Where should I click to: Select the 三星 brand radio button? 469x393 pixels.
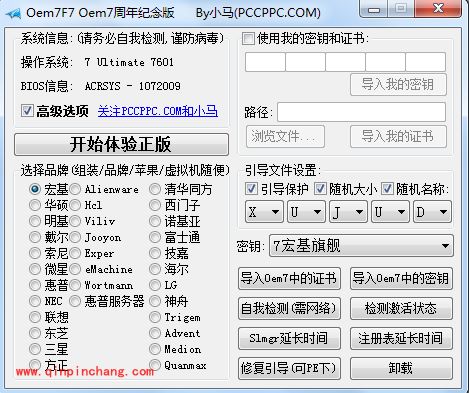pyautogui.click(x=35, y=349)
